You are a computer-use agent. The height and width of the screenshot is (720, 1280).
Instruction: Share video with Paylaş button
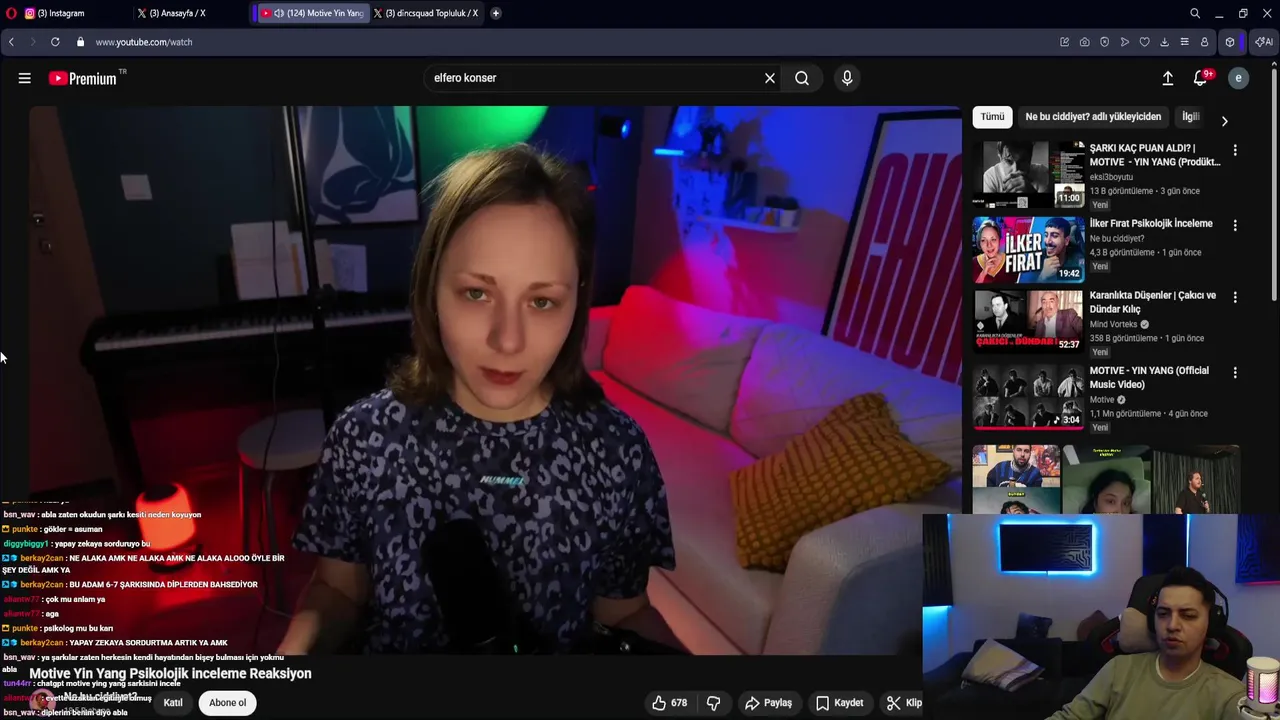click(x=768, y=703)
